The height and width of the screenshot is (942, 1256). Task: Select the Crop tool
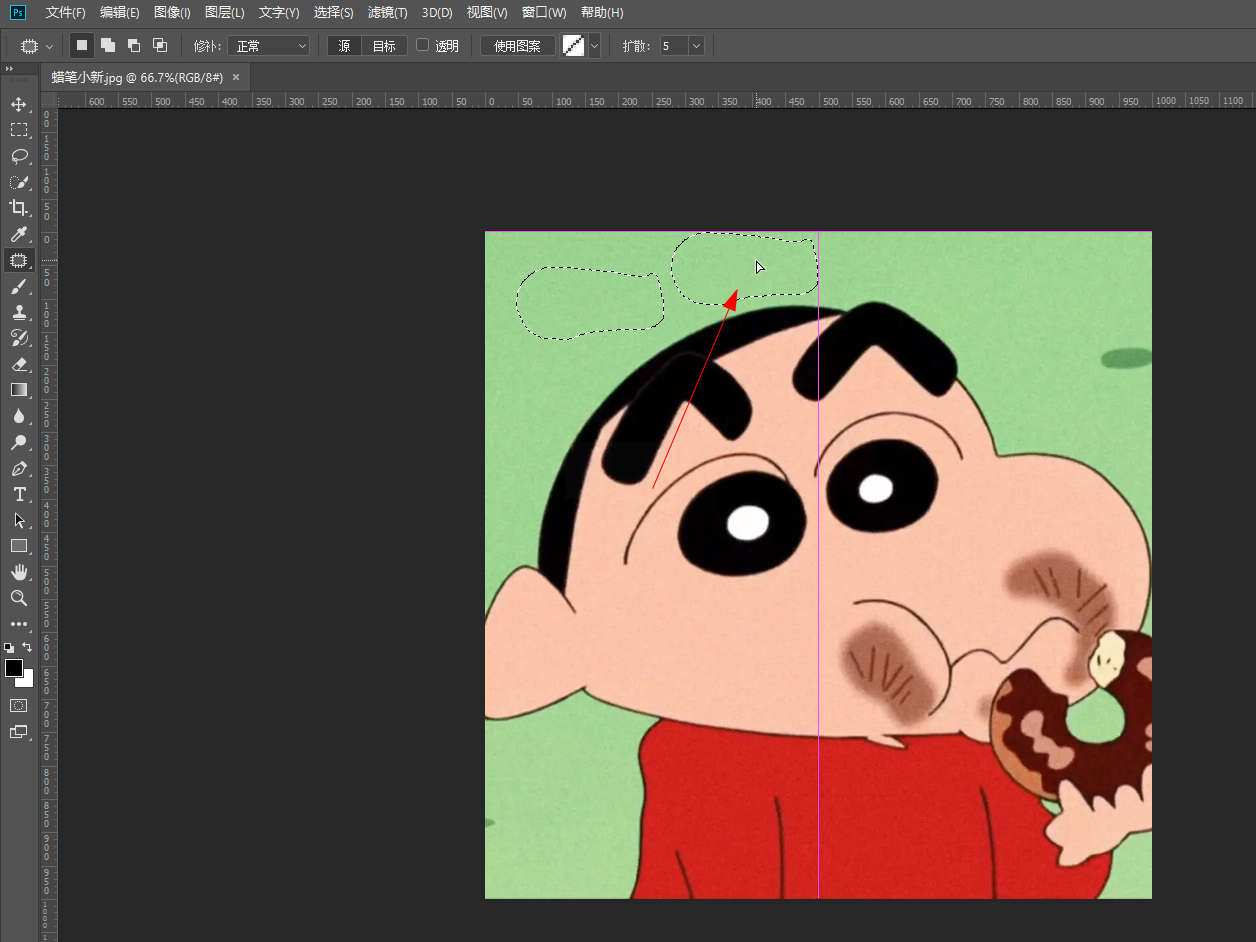click(x=19, y=208)
